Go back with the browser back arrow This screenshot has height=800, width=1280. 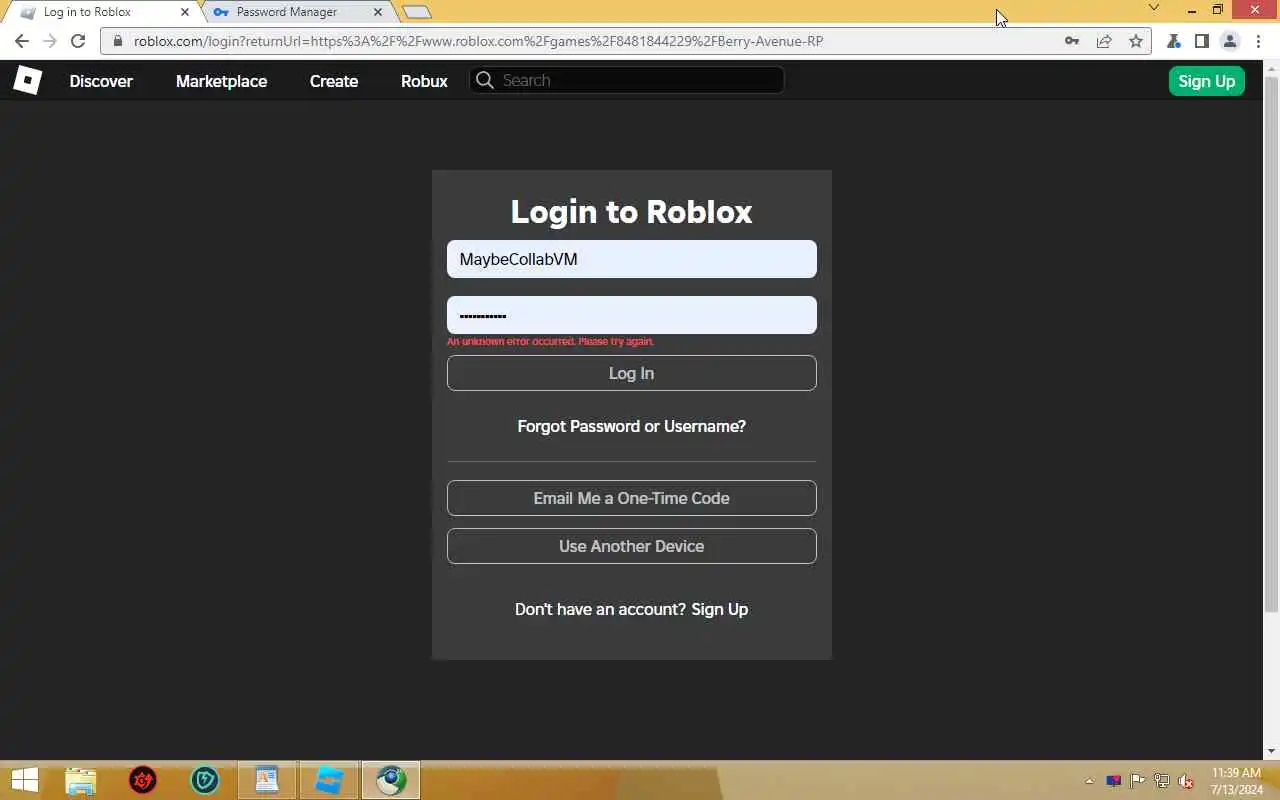22,41
